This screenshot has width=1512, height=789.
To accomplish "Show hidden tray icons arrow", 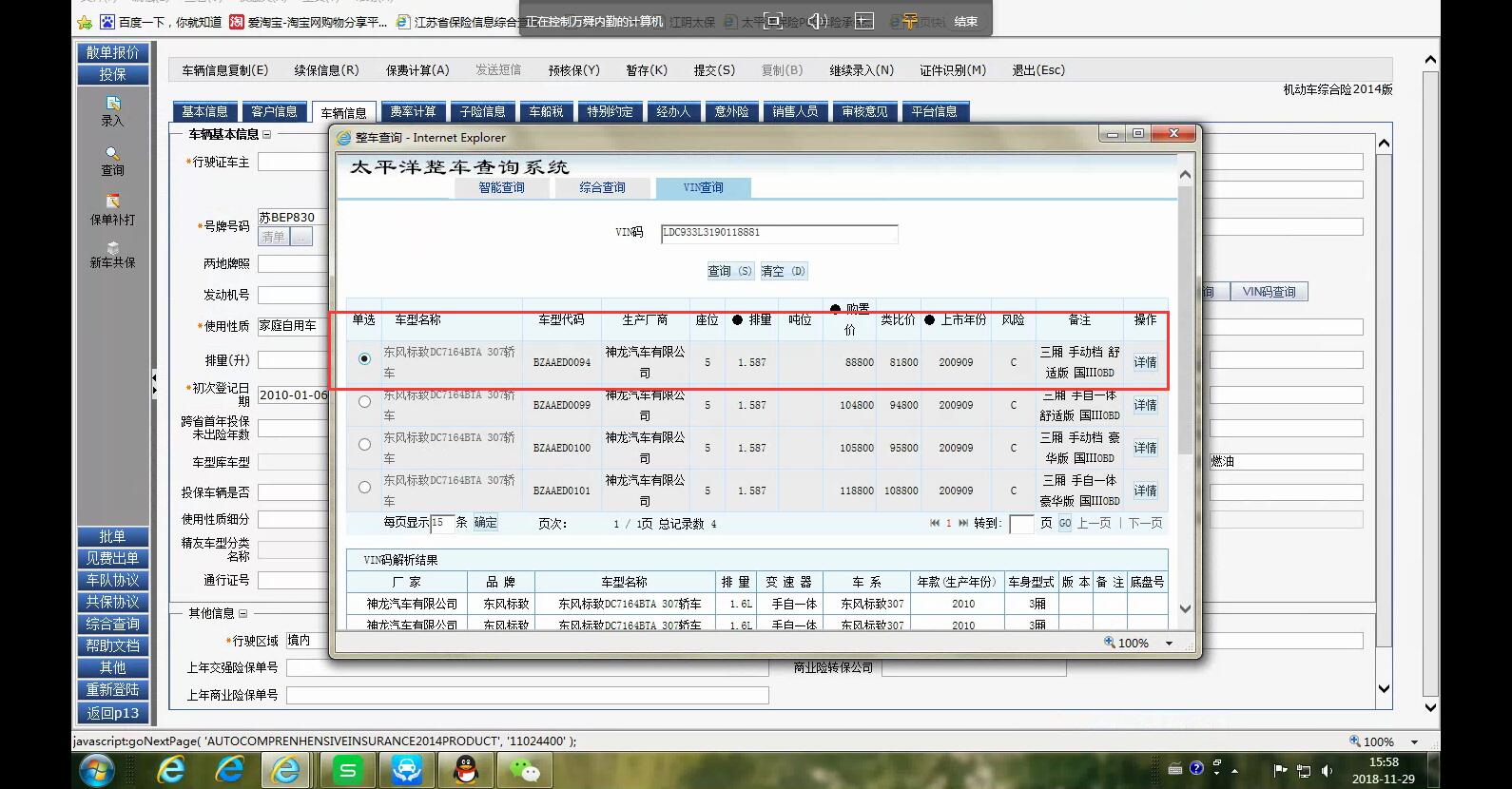I will click(1234, 770).
